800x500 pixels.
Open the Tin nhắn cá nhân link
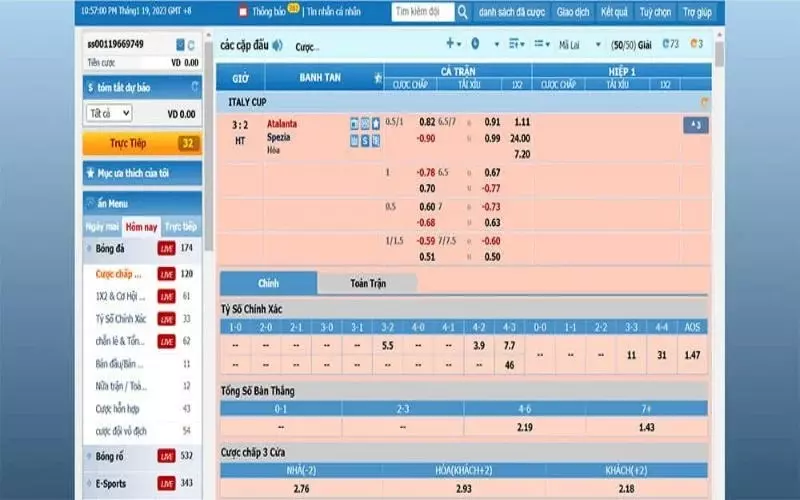click(x=334, y=12)
